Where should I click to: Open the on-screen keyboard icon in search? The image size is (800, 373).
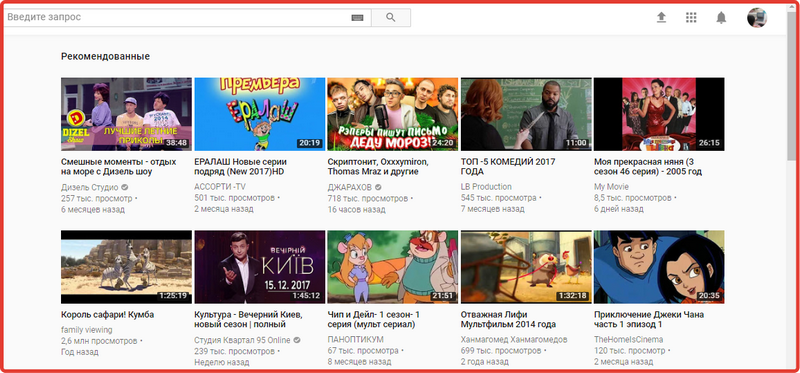click(x=358, y=18)
